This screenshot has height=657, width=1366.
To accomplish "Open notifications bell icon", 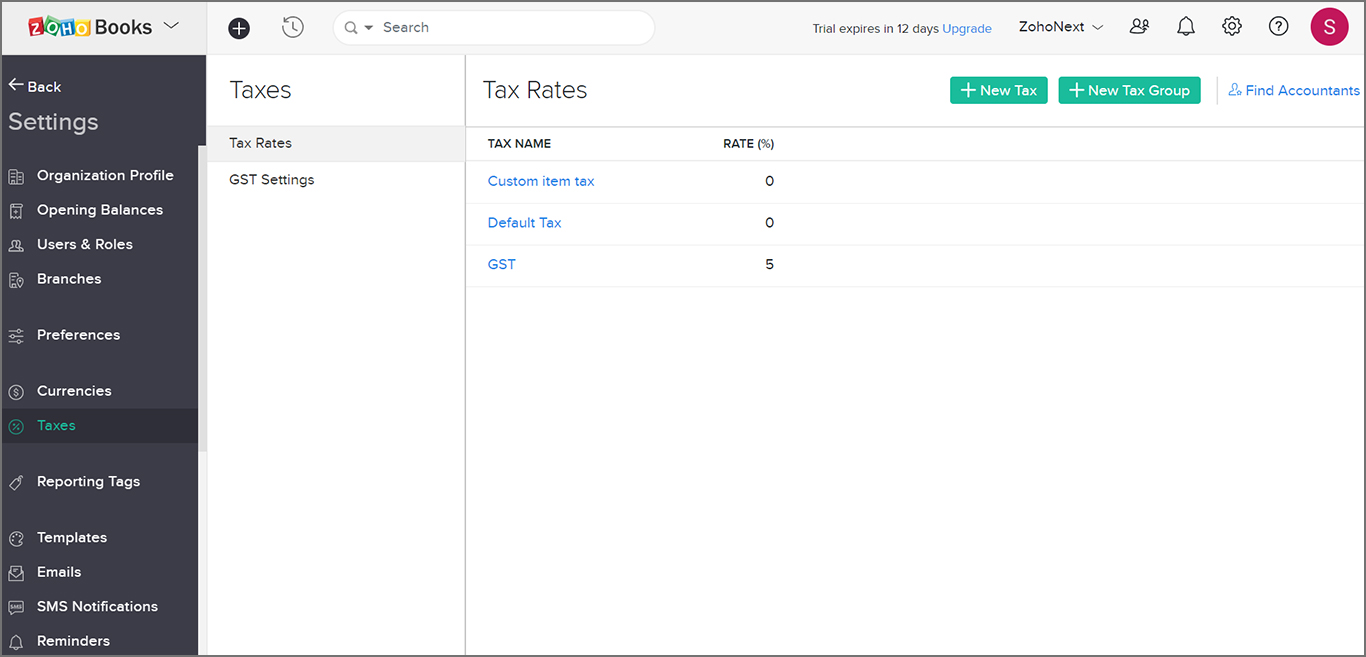I will pos(1185,27).
